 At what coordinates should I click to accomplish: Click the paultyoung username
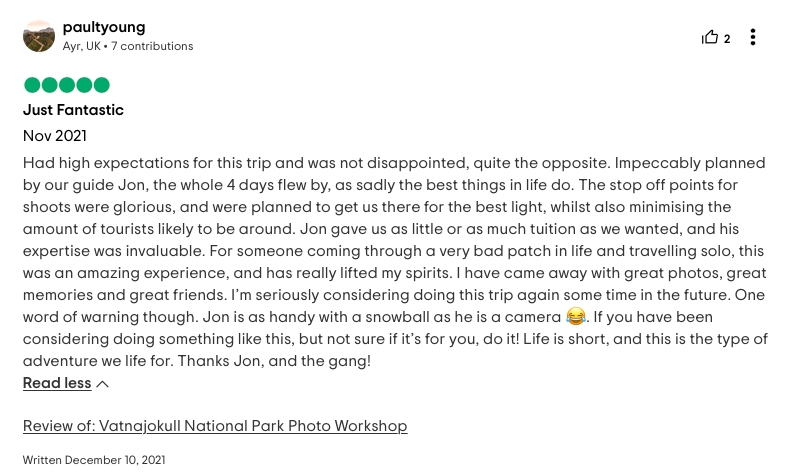tap(104, 27)
